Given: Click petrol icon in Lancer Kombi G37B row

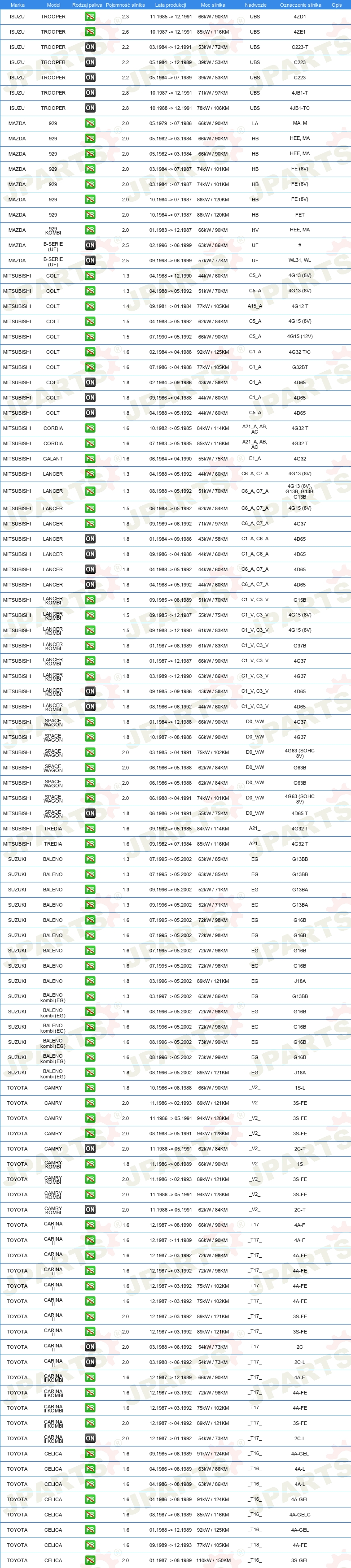Looking at the screenshot, I should 90,646.
